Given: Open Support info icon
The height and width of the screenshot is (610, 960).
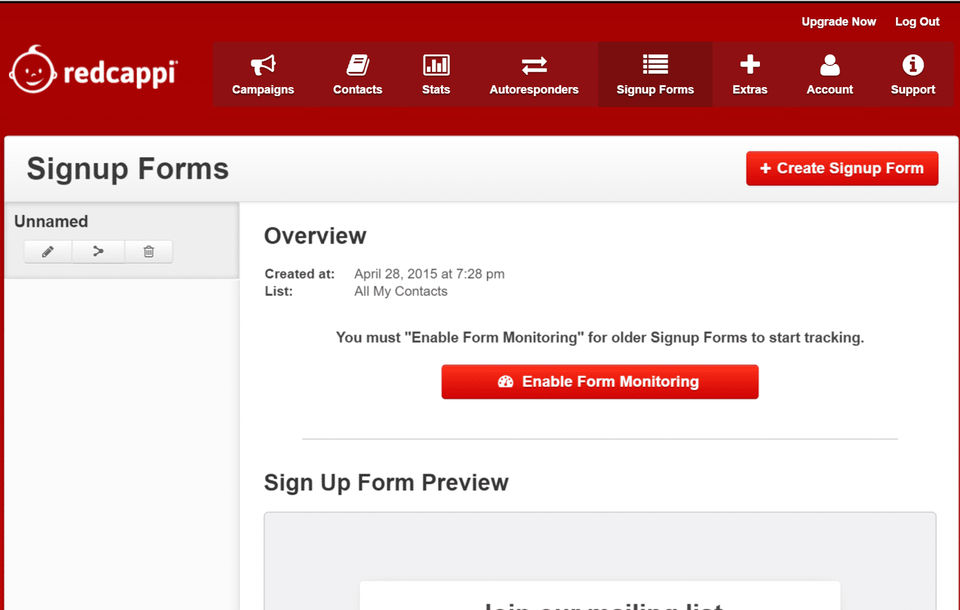Looking at the screenshot, I should click(x=913, y=64).
